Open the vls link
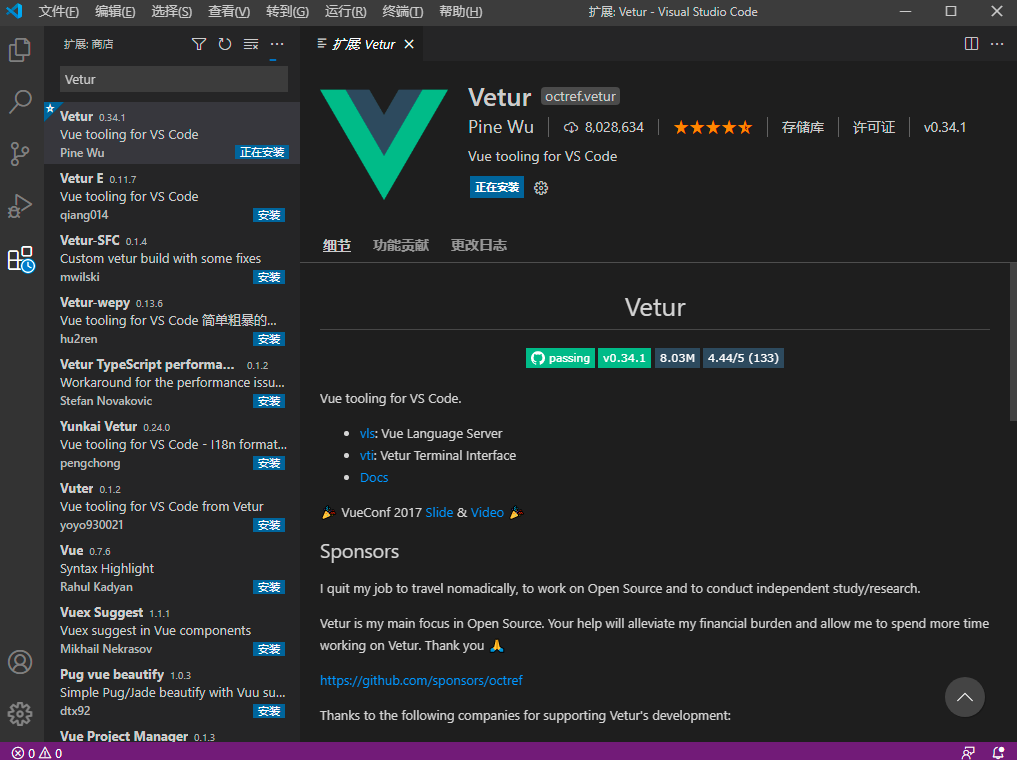1017x760 pixels. (x=366, y=433)
